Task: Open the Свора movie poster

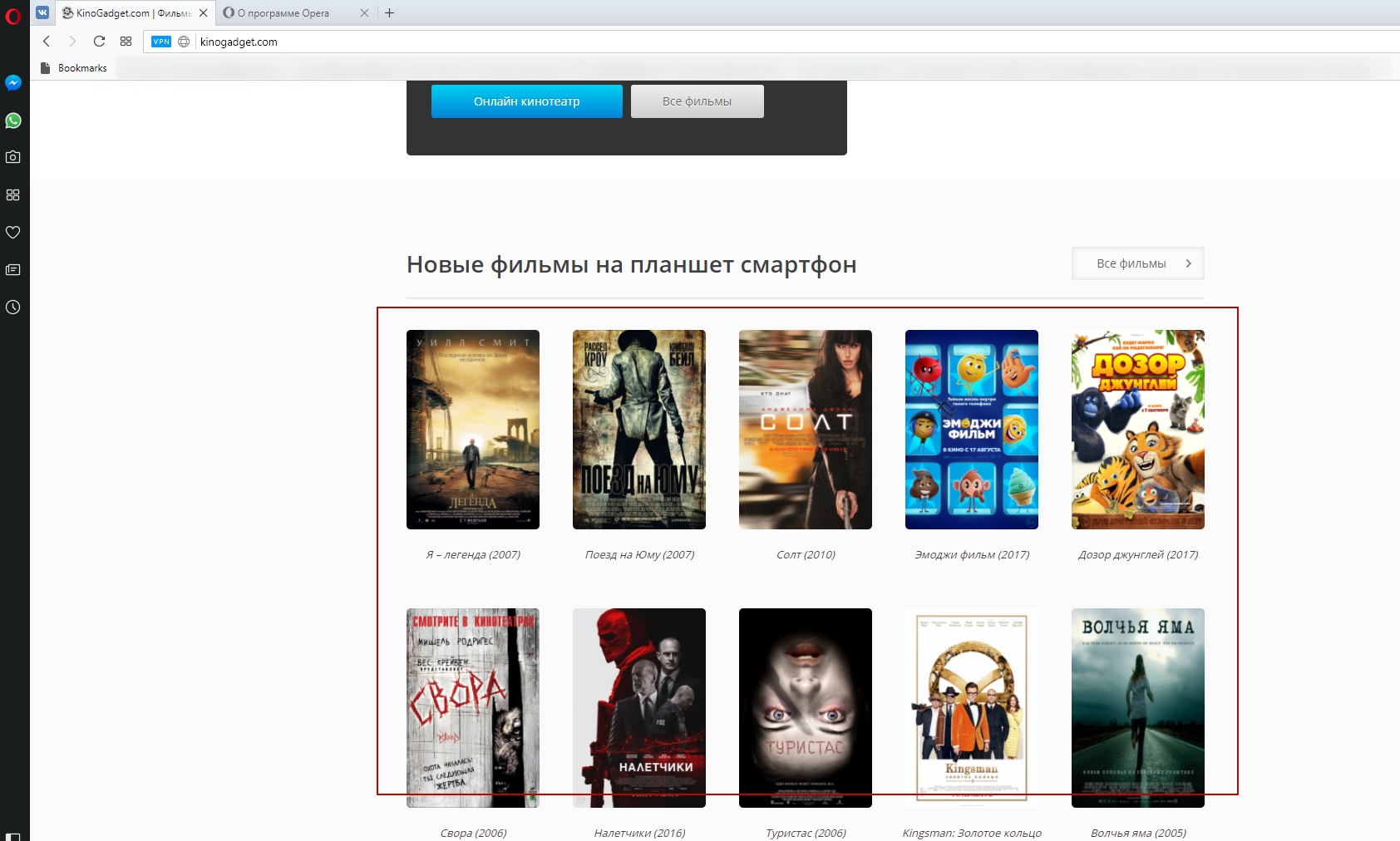Action: (x=473, y=708)
